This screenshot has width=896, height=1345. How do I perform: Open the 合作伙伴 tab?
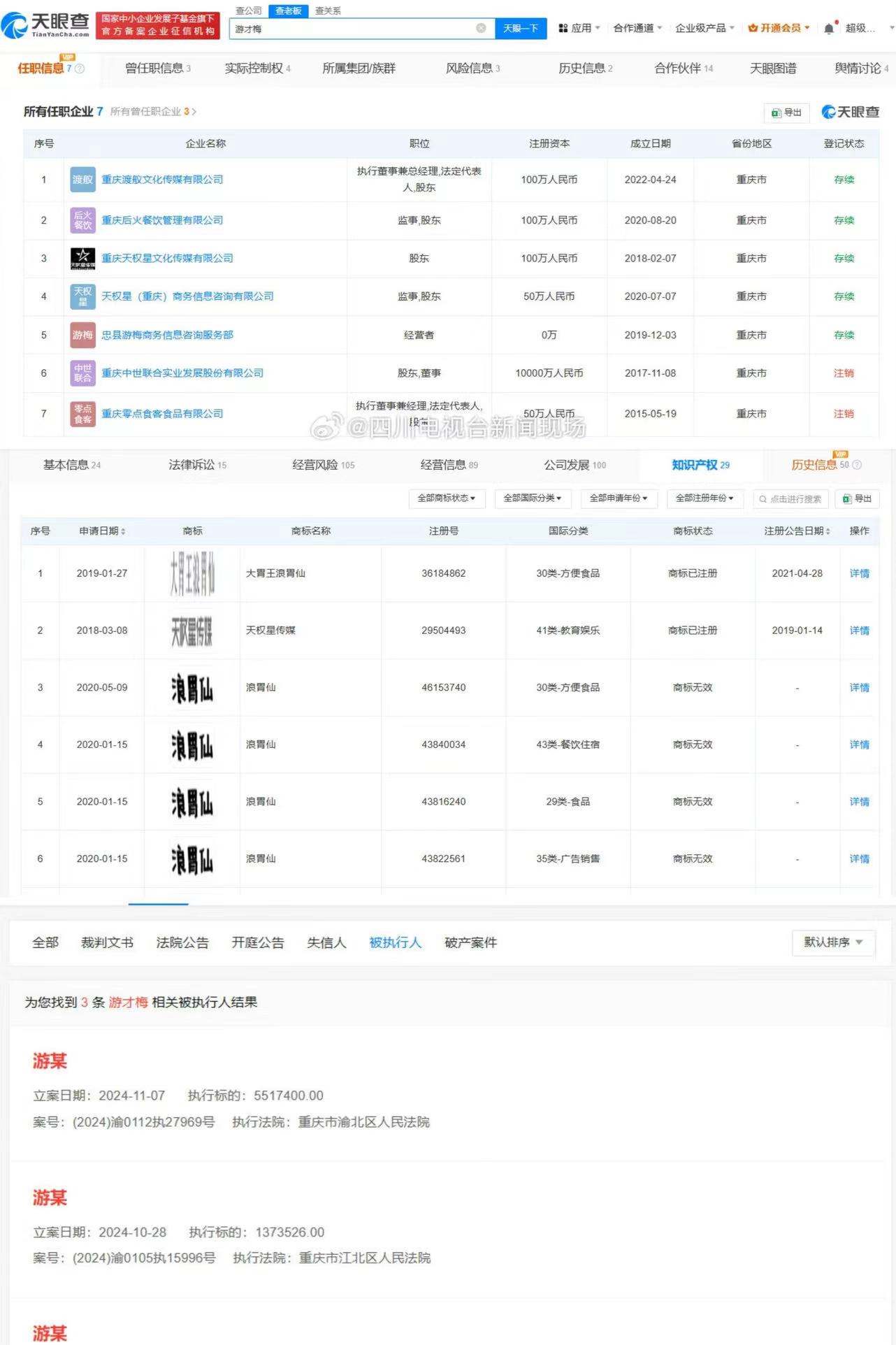[x=684, y=68]
